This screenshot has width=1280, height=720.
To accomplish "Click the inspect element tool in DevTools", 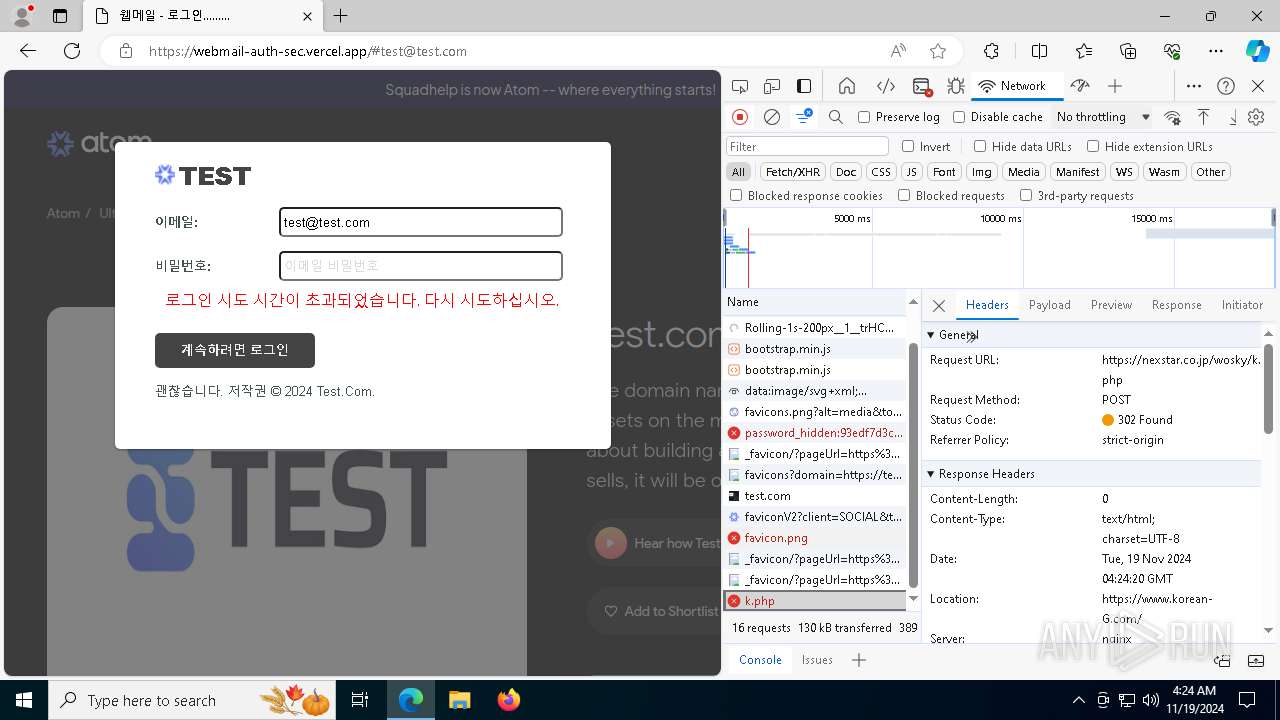I will pyautogui.click(x=739, y=86).
